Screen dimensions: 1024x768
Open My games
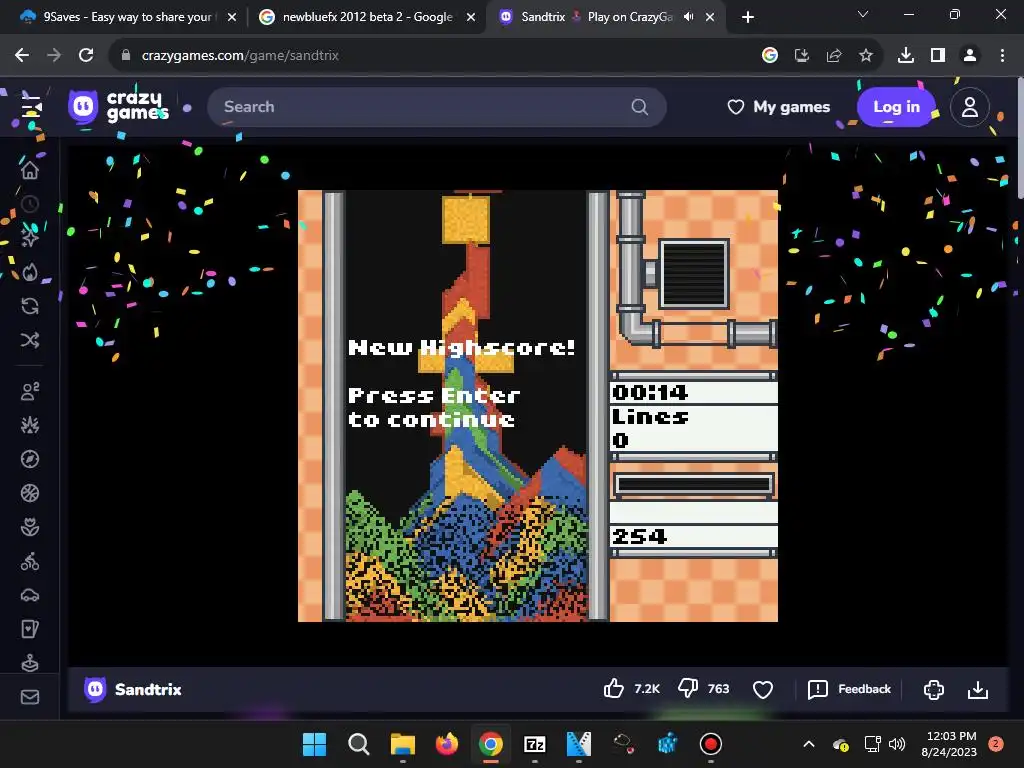point(778,106)
